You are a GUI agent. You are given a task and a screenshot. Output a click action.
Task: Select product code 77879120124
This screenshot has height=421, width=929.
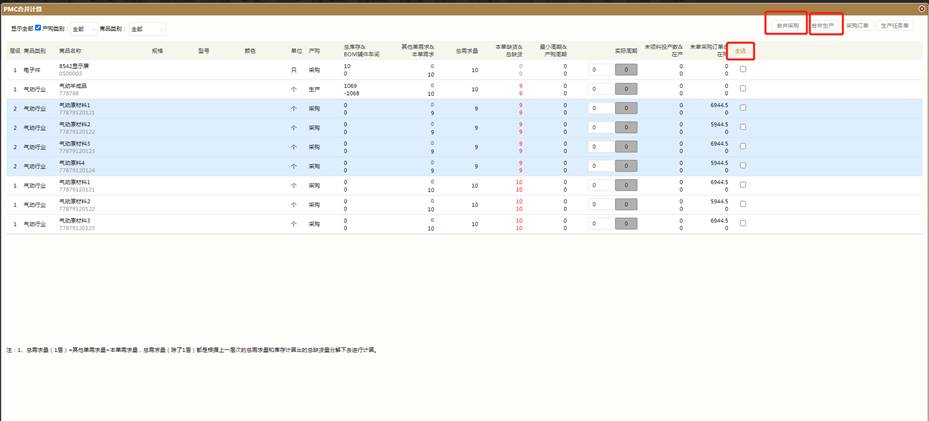pos(76,170)
